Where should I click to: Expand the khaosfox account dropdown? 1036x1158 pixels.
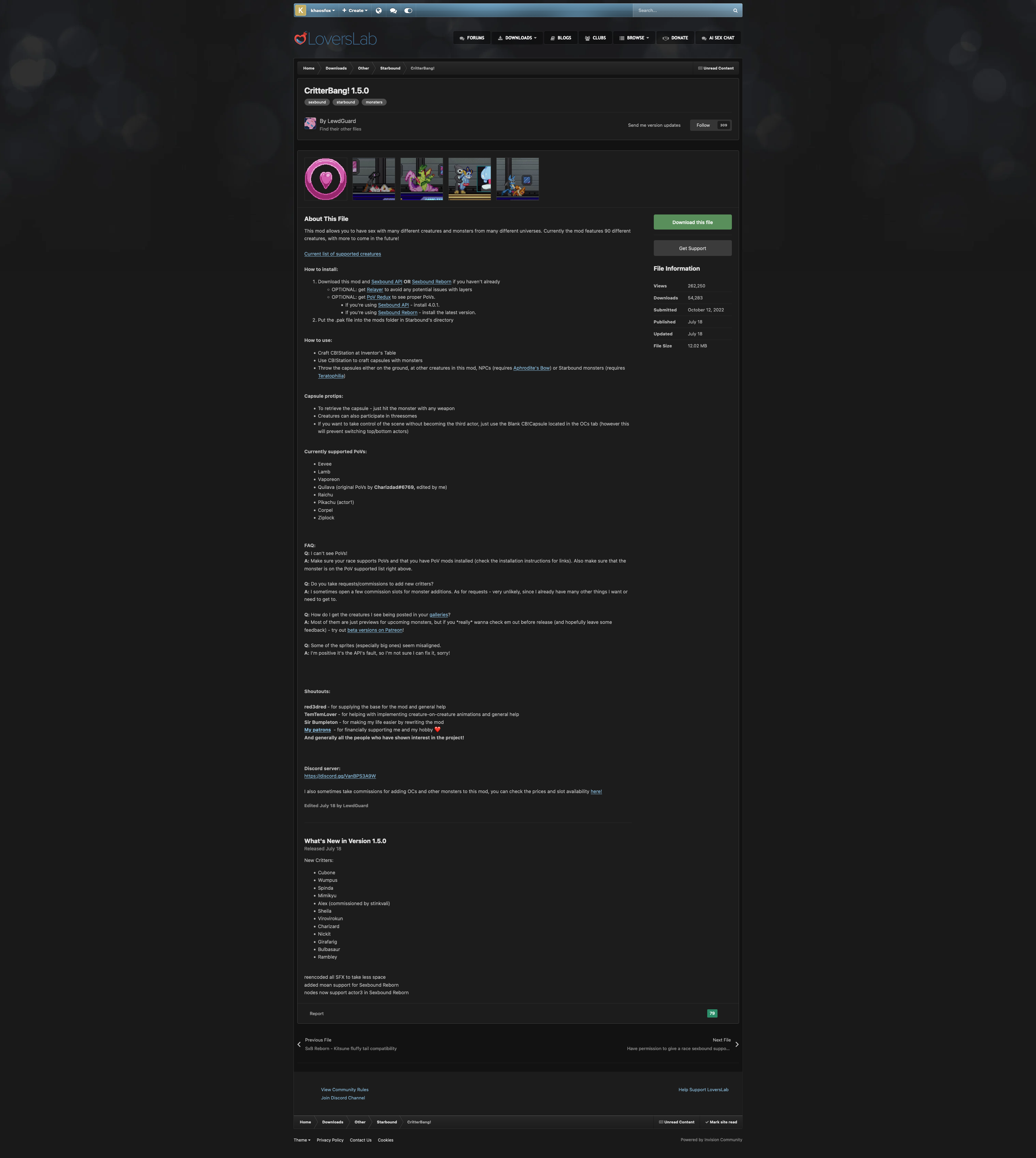click(323, 10)
